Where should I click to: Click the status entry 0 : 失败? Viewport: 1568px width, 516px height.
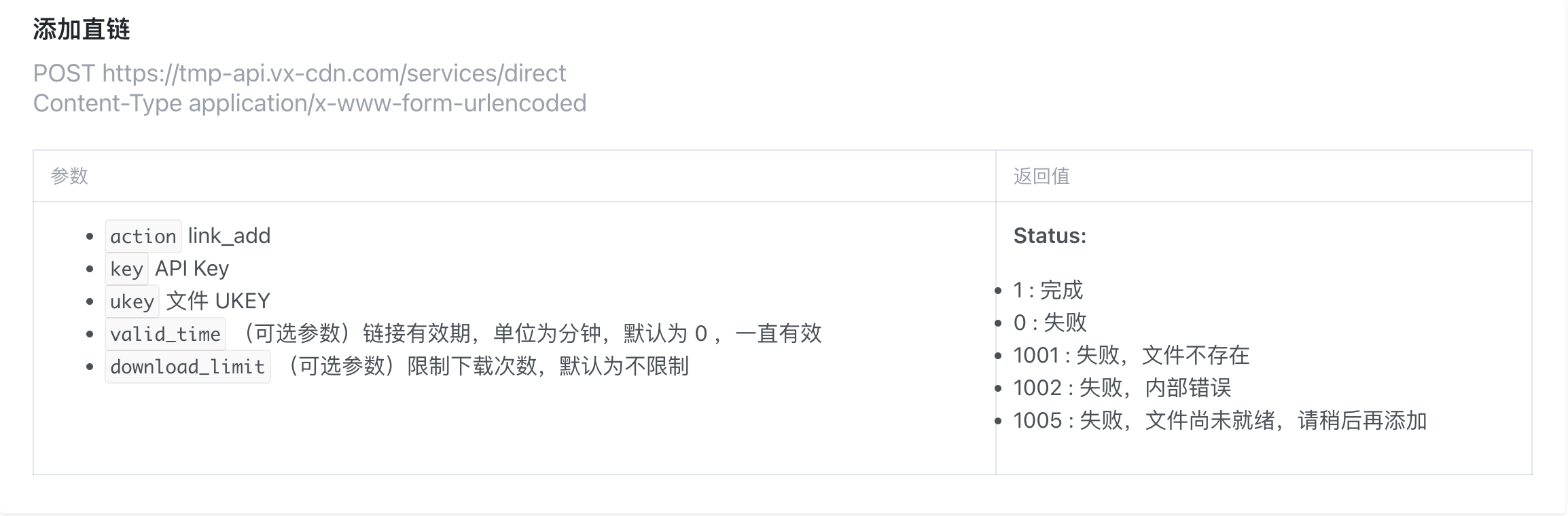[1050, 323]
